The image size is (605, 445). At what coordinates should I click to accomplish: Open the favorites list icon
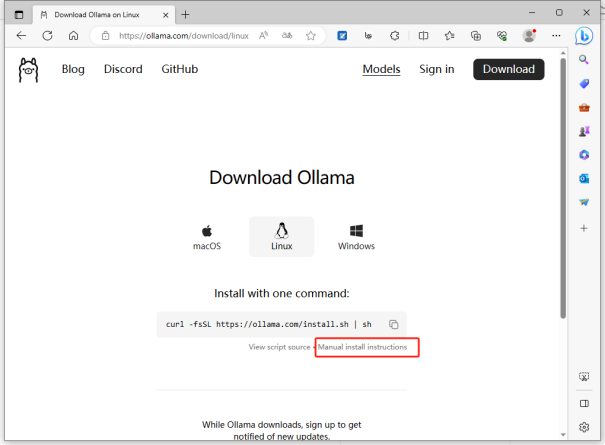click(450, 36)
